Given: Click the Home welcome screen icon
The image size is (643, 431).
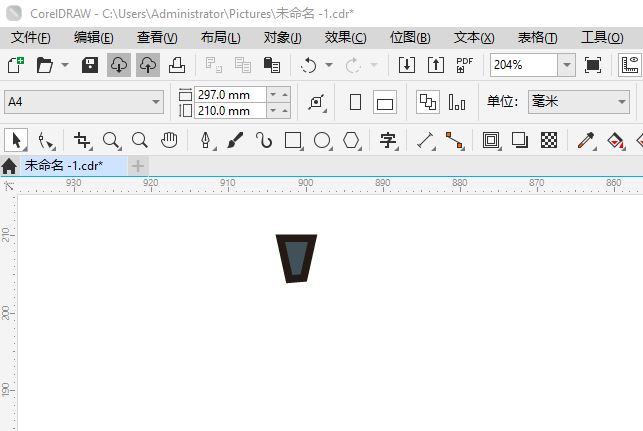Looking at the screenshot, I should tap(9, 166).
